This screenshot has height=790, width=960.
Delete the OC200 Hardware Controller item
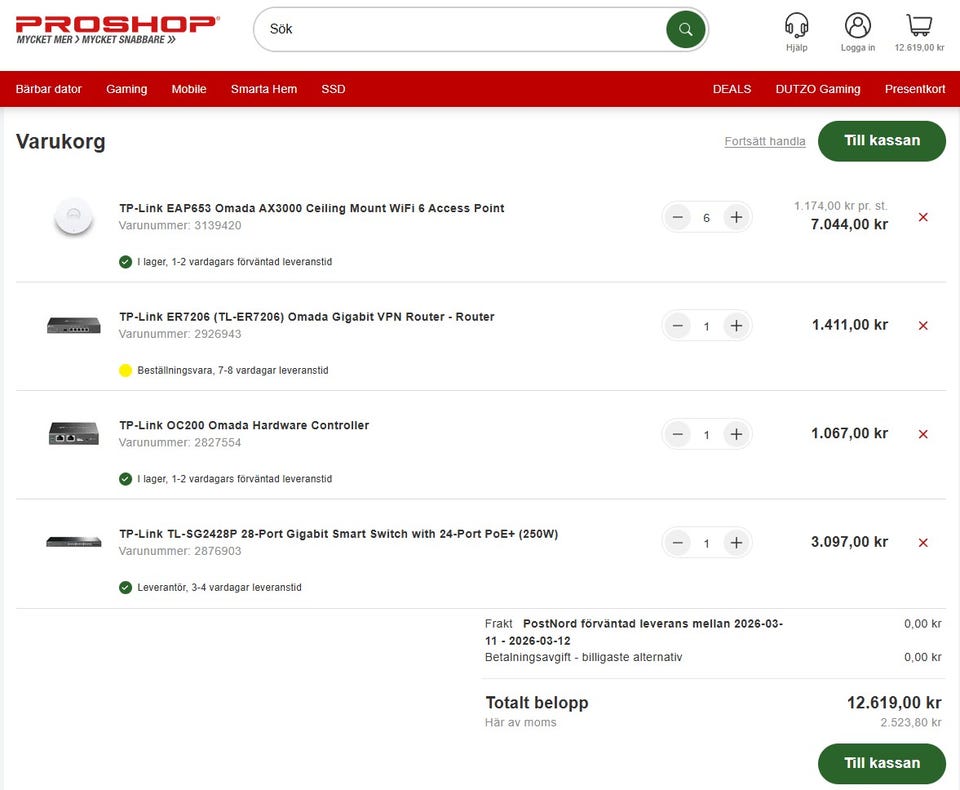click(922, 434)
